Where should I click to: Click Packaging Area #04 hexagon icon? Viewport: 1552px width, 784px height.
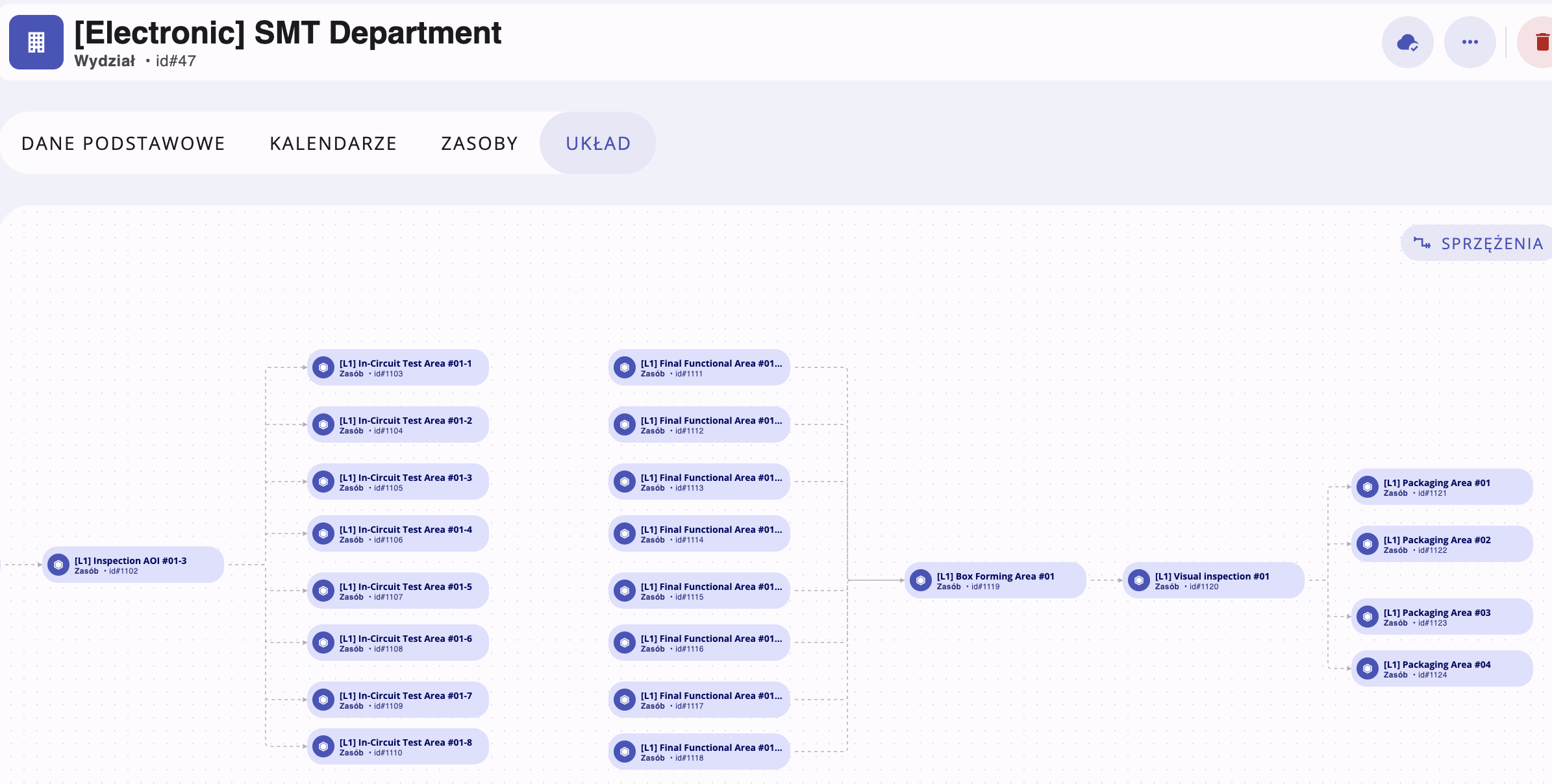(x=1367, y=668)
